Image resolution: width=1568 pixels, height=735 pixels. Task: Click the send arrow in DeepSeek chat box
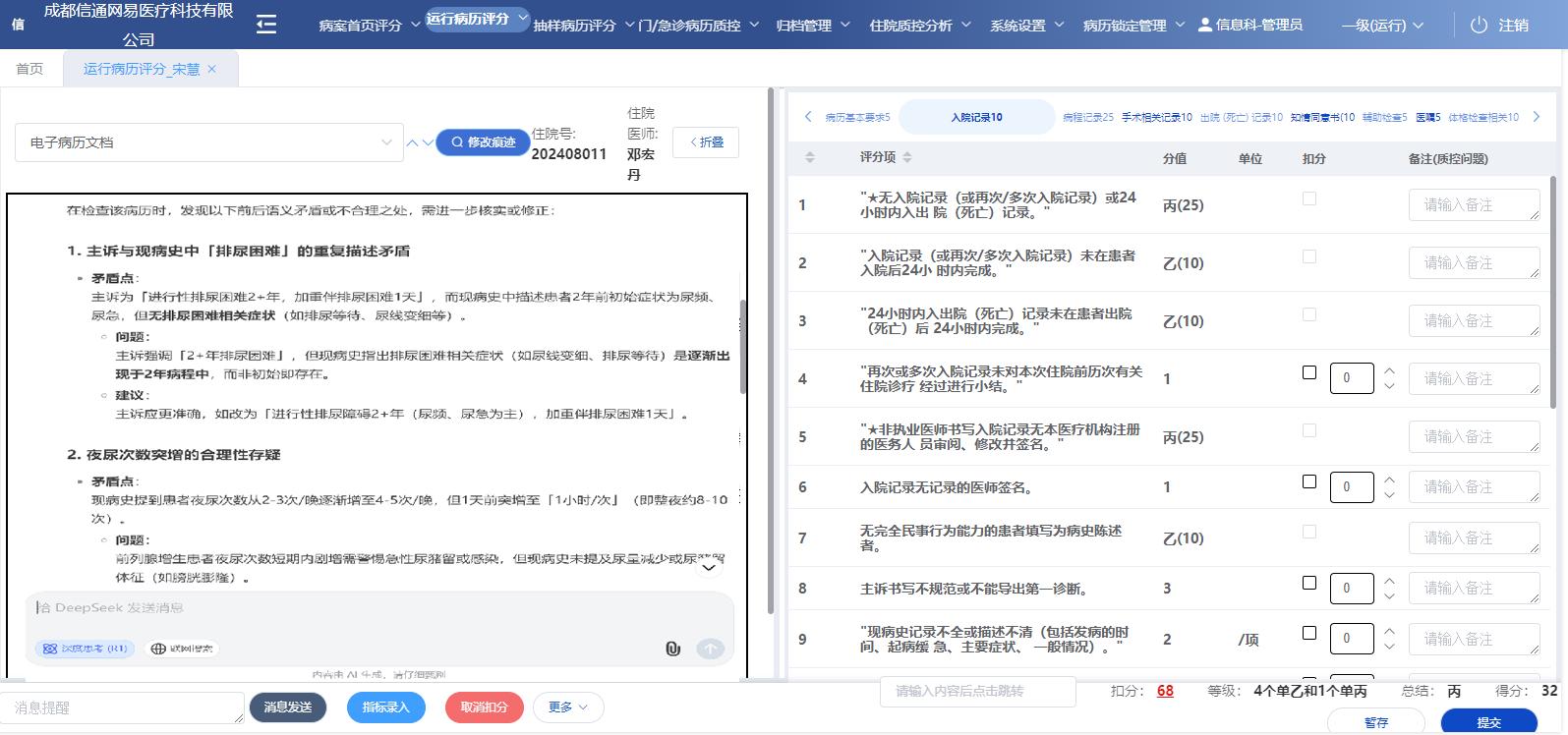pos(710,649)
